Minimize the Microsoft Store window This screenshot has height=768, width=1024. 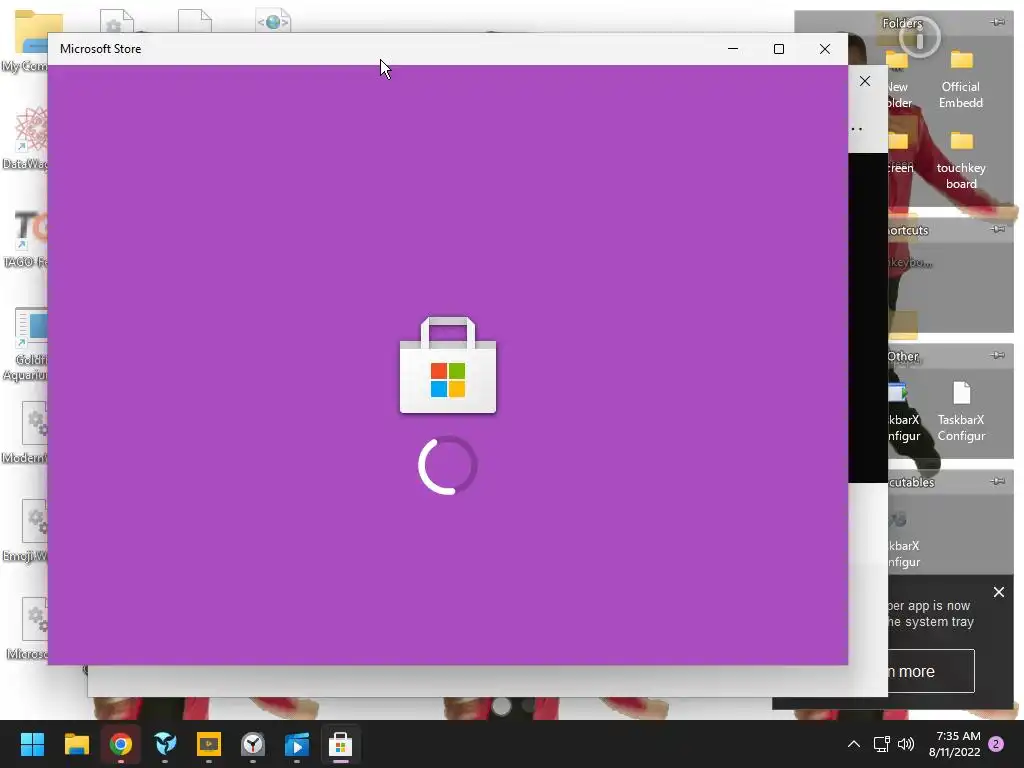point(733,49)
